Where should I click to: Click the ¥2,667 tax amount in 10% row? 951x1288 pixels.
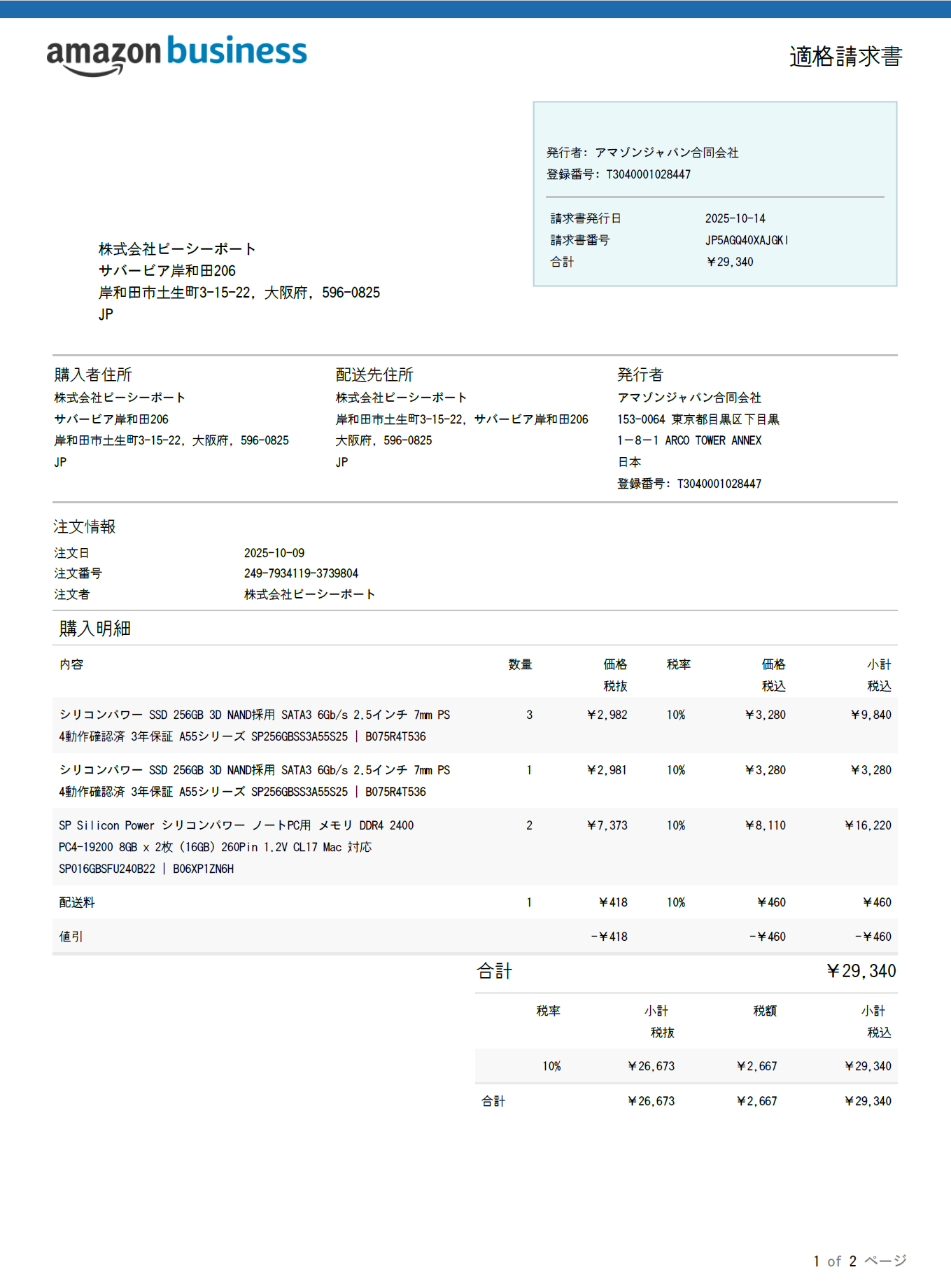click(756, 1066)
